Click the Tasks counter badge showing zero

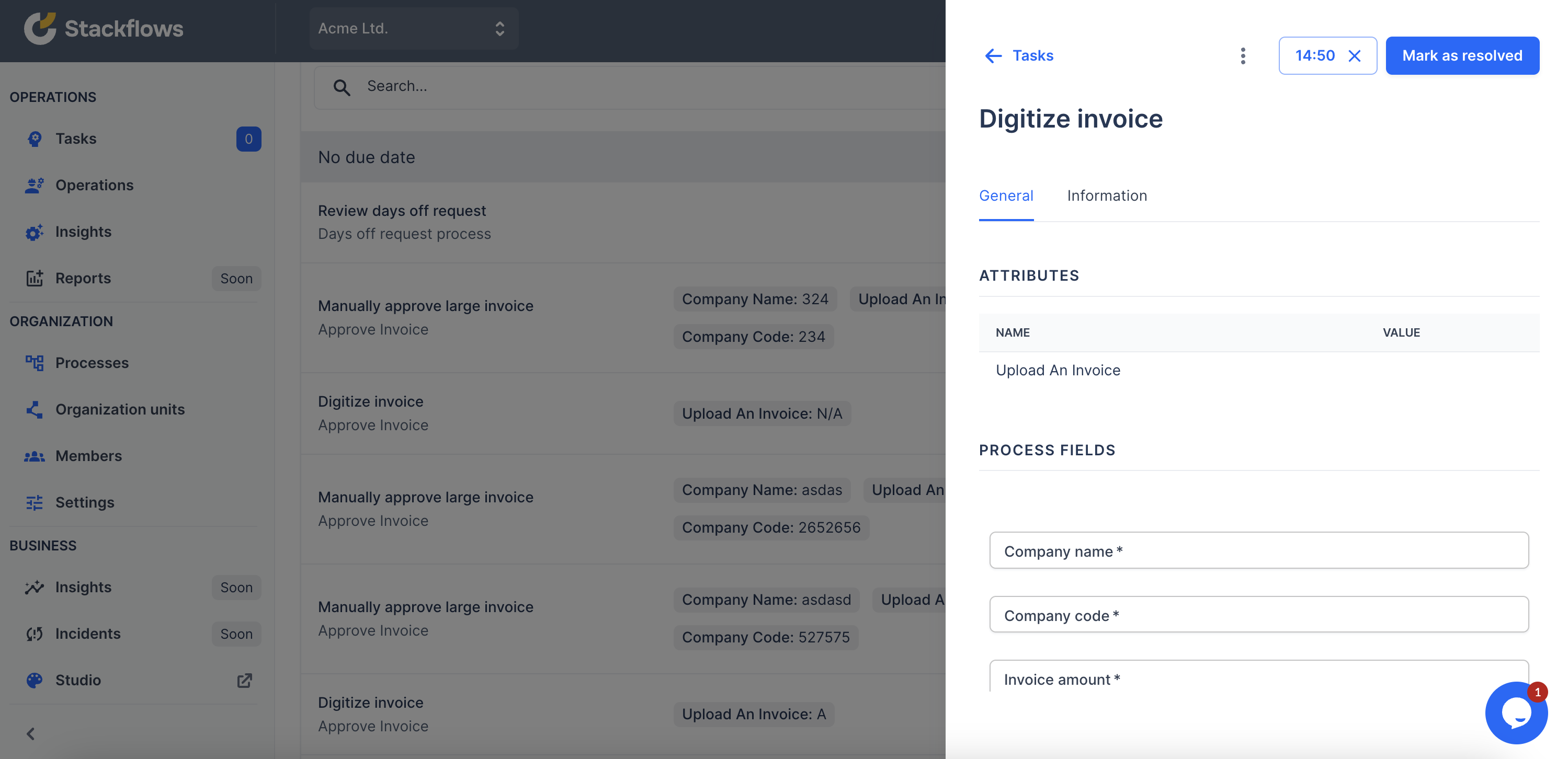[248, 139]
